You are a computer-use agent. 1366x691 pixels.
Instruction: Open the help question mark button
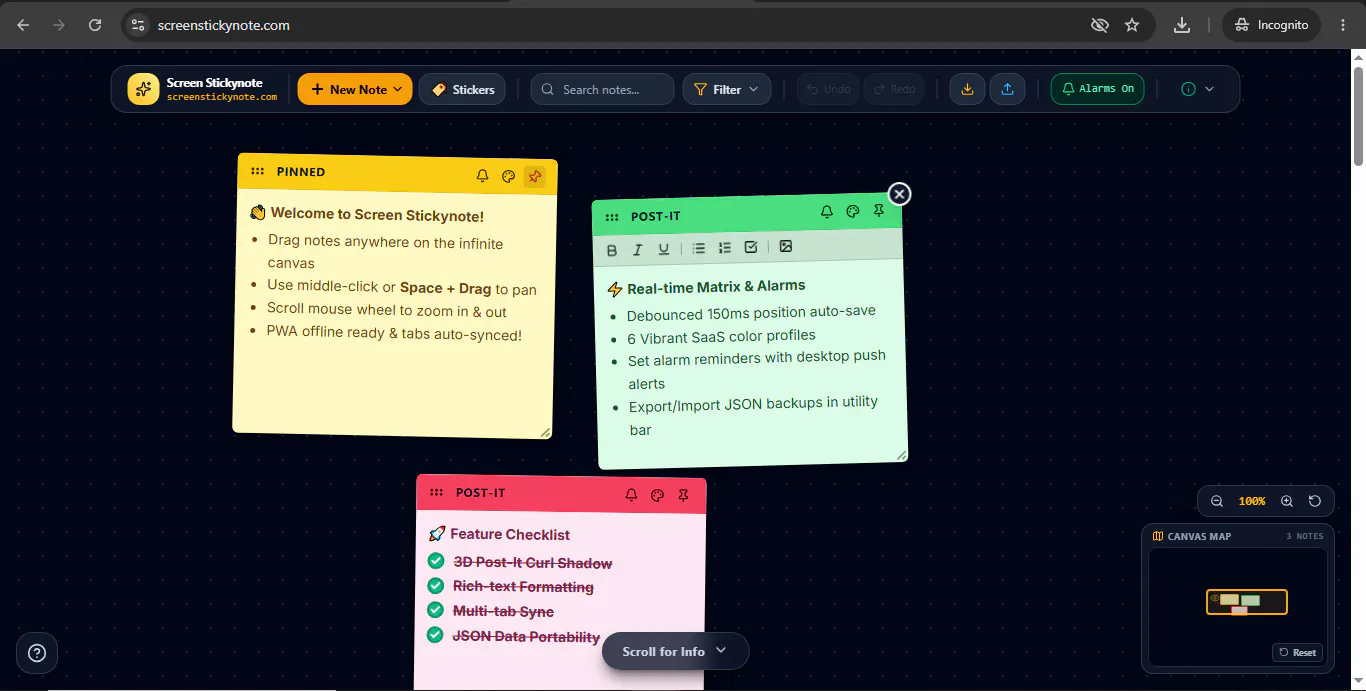(37, 653)
